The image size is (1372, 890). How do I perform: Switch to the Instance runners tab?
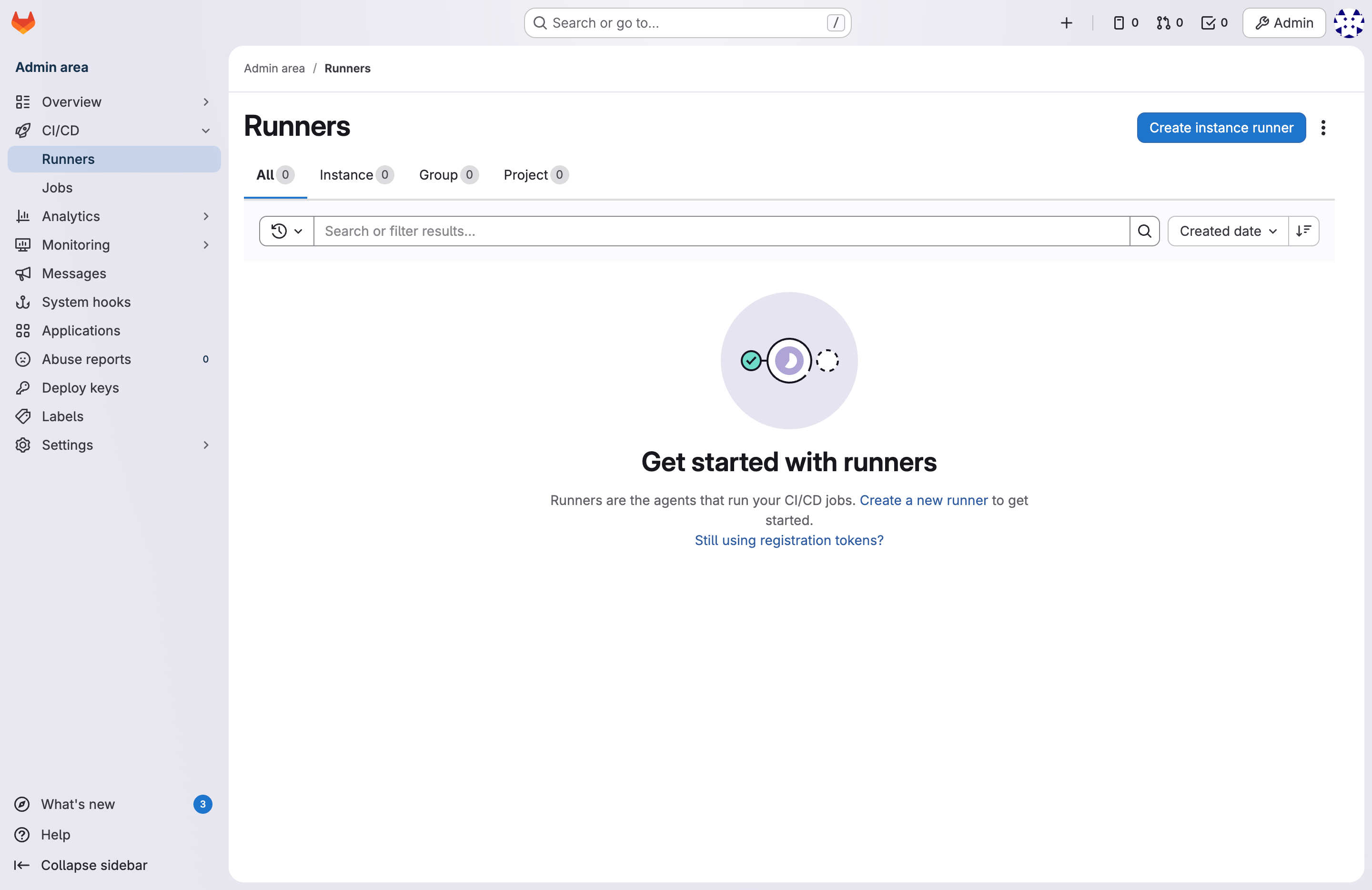click(x=356, y=175)
